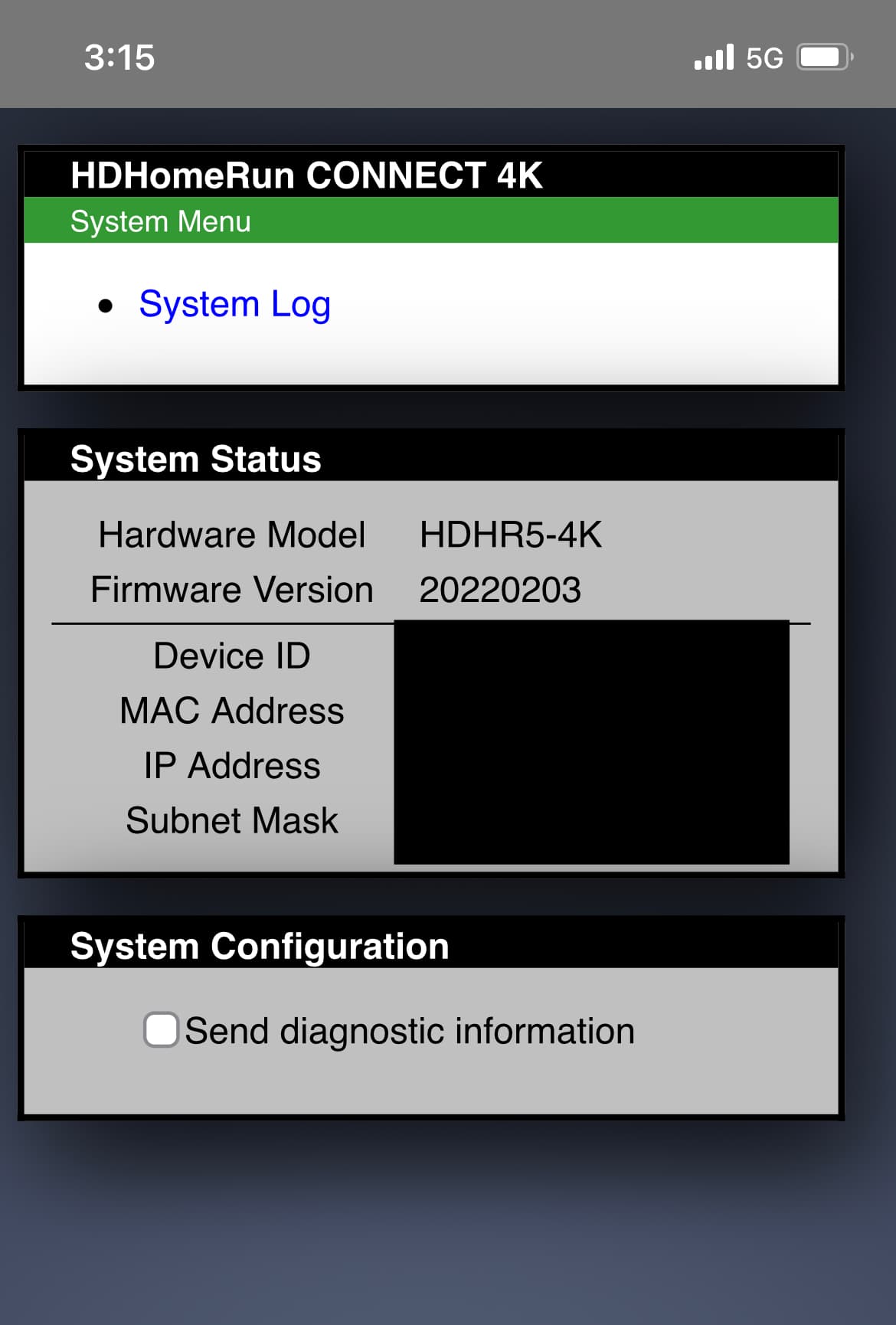Click the Subnet Mask label
Screen dimensions: 896x1325
click(232, 820)
